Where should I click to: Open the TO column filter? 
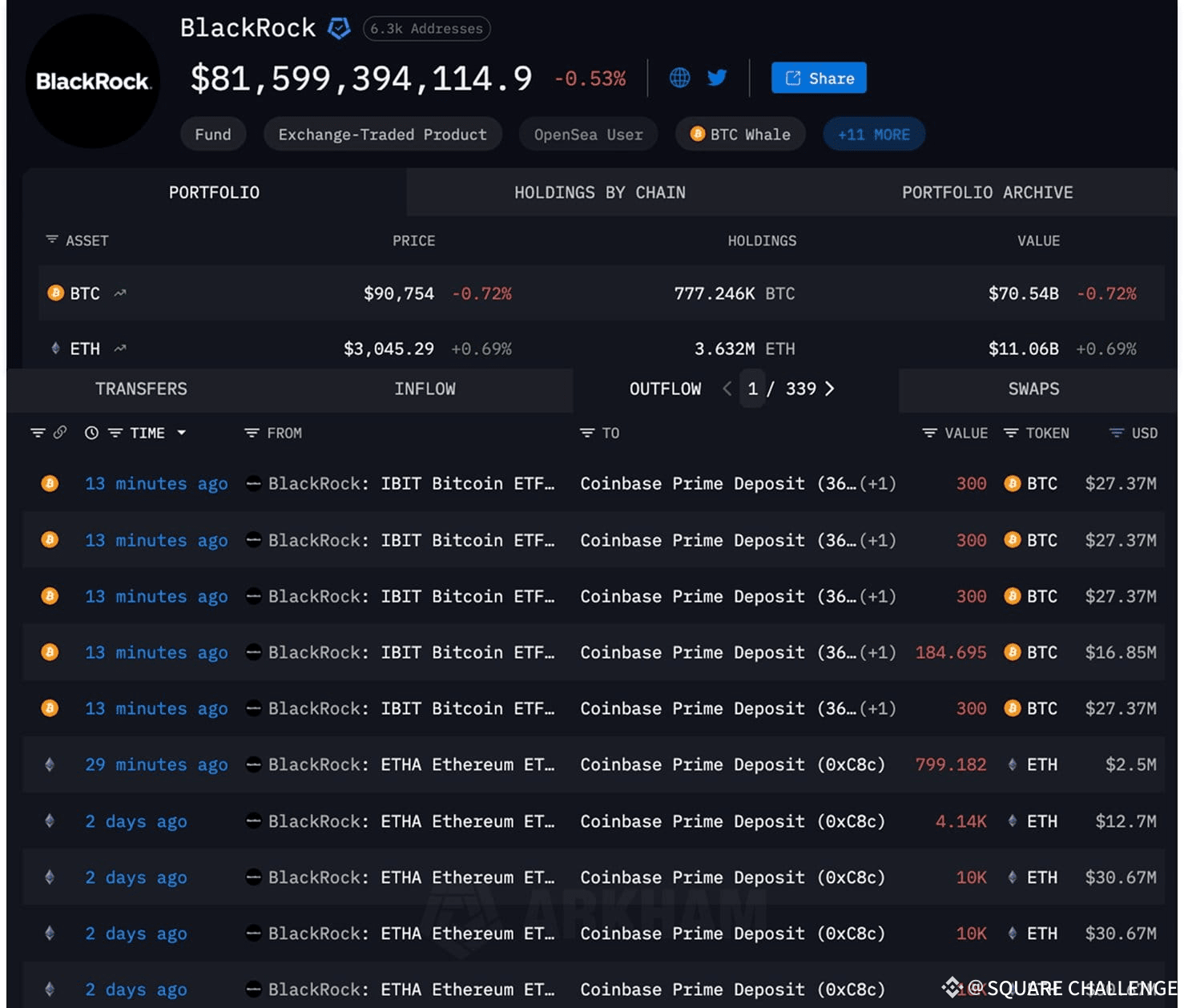click(x=587, y=433)
